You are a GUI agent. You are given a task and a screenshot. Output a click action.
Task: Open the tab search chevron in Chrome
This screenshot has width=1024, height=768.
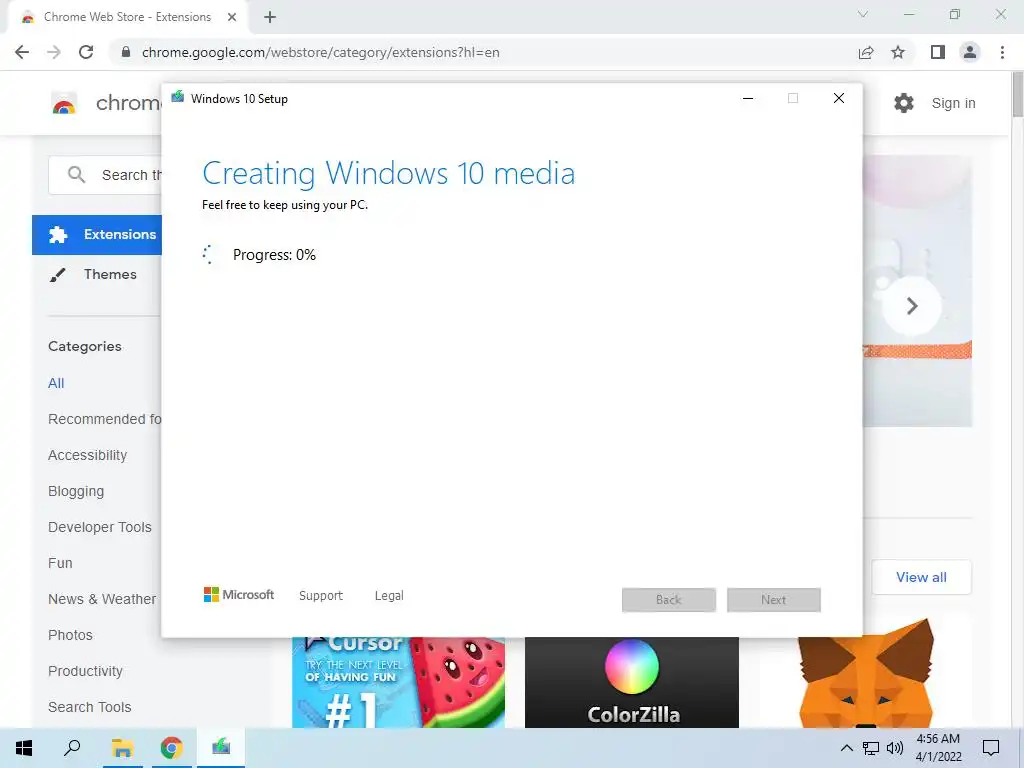click(863, 14)
